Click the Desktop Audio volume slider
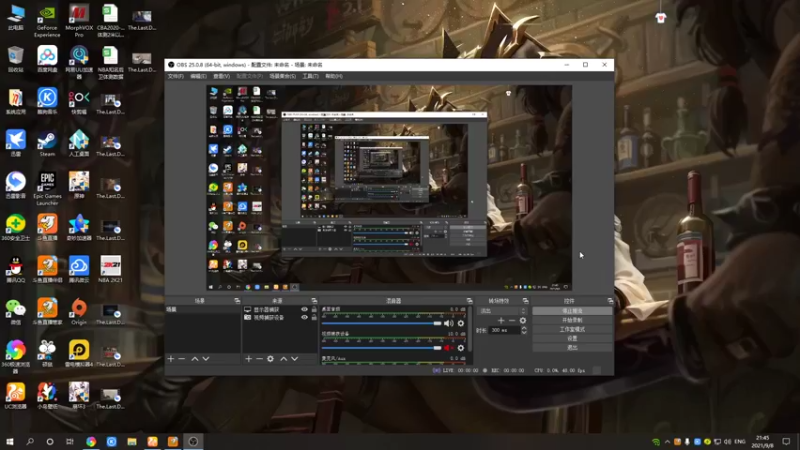Viewport: 800px width, 450px height. click(382, 323)
